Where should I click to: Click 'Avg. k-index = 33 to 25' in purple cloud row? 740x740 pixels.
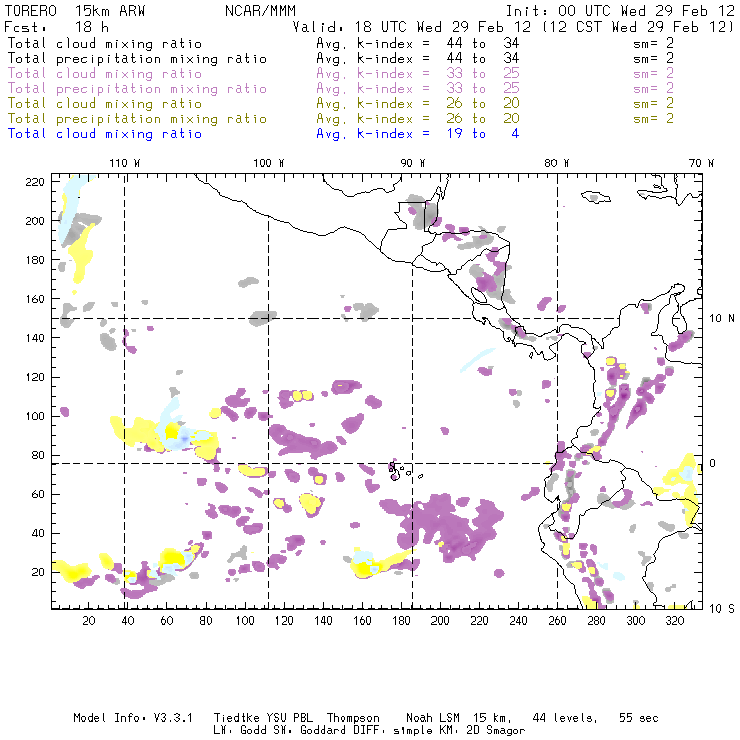click(x=418, y=74)
